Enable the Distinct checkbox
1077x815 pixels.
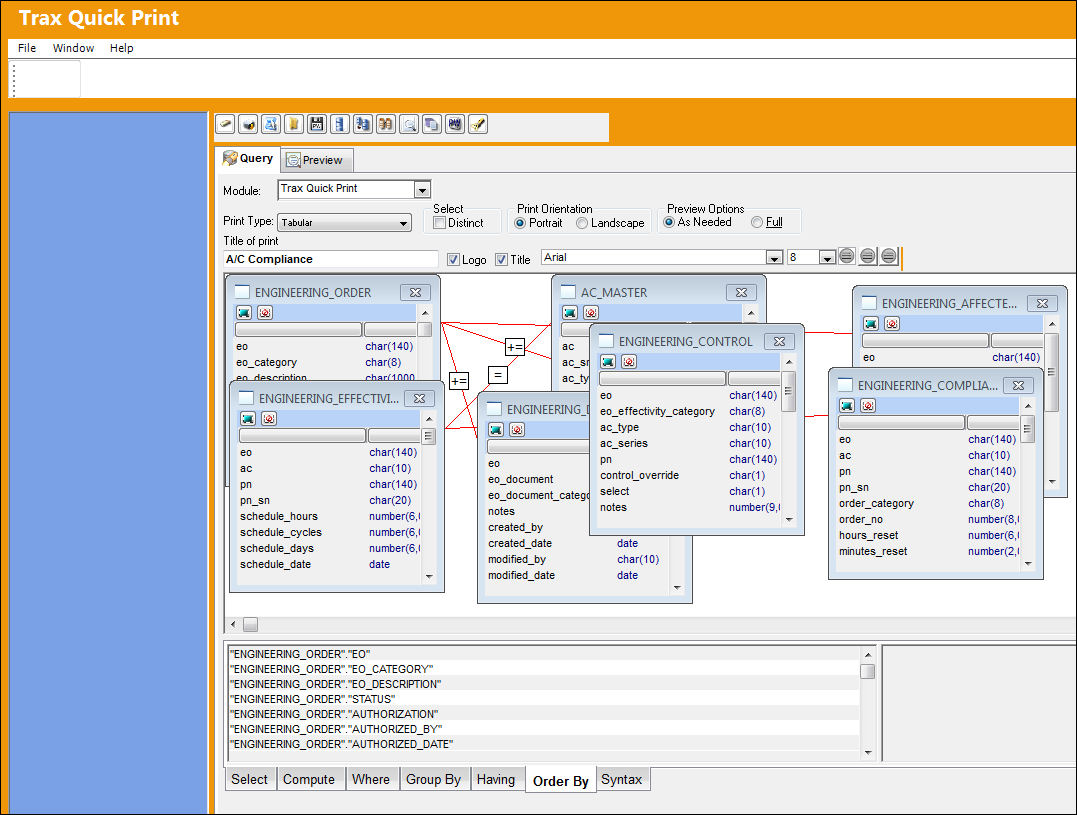(440, 222)
